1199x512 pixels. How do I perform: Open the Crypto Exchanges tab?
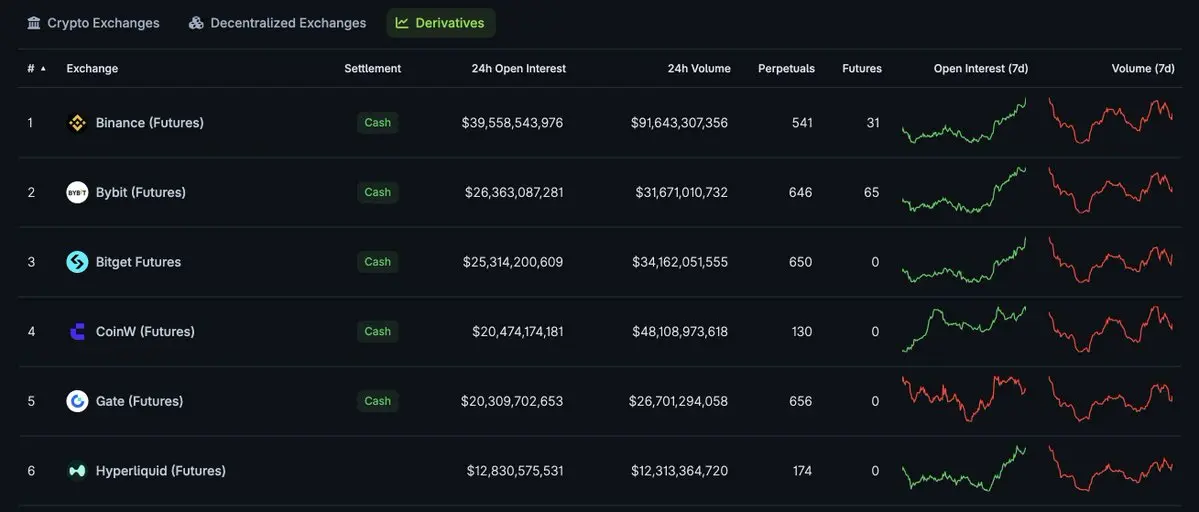tap(93, 23)
